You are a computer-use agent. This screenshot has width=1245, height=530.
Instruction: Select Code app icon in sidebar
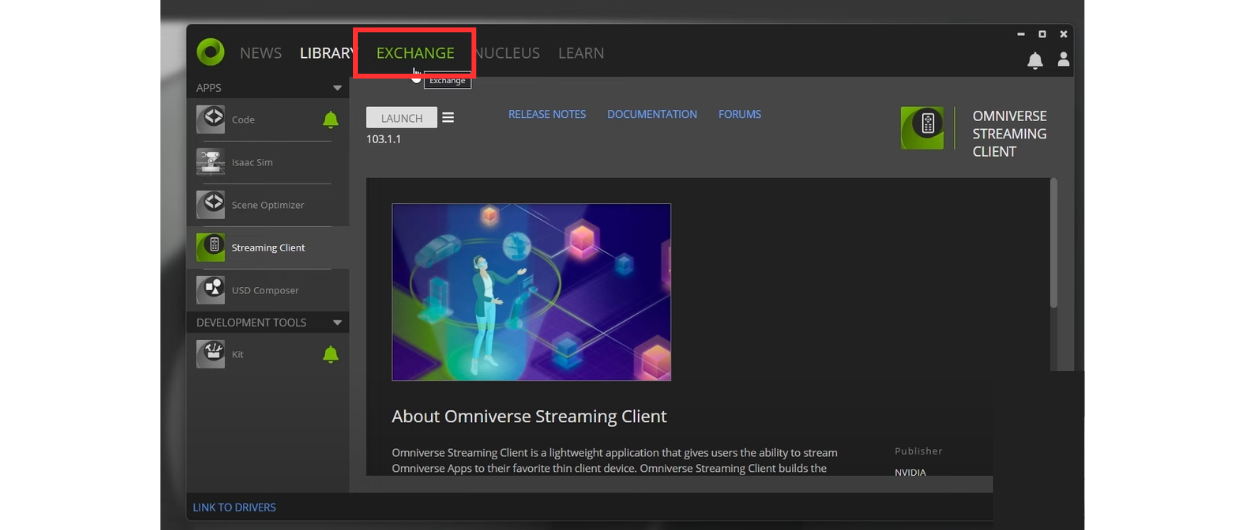coord(210,120)
